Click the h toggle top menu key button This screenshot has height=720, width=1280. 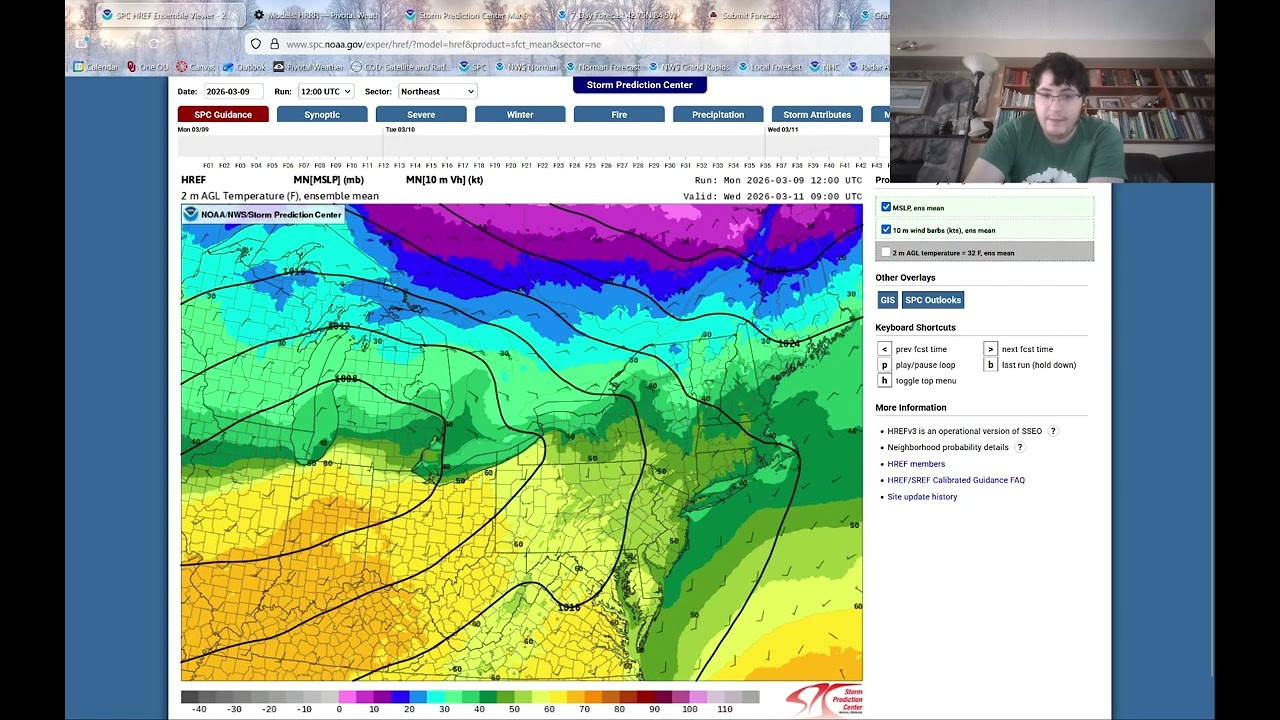click(x=884, y=381)
